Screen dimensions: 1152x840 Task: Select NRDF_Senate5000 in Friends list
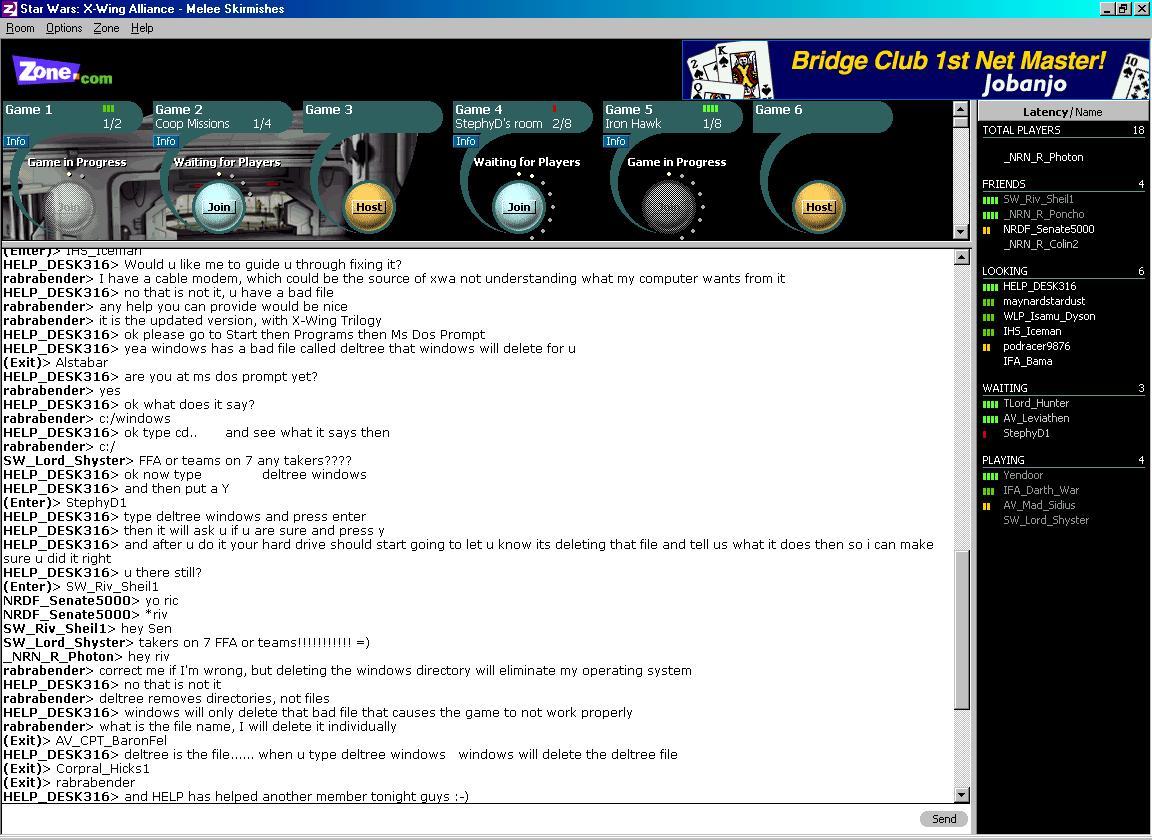click(1048, 229)
